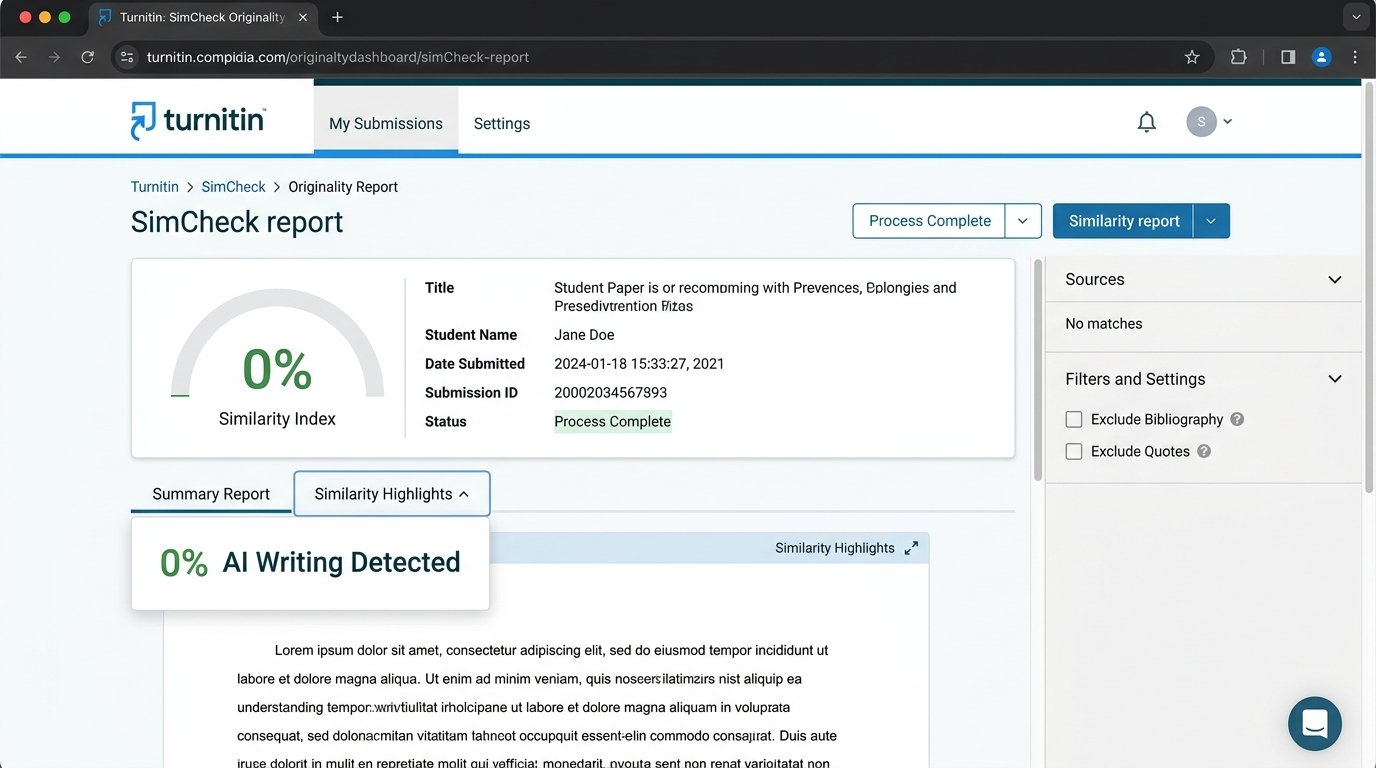
Task: Click the Similarity report button
Action: (1123, 221)
